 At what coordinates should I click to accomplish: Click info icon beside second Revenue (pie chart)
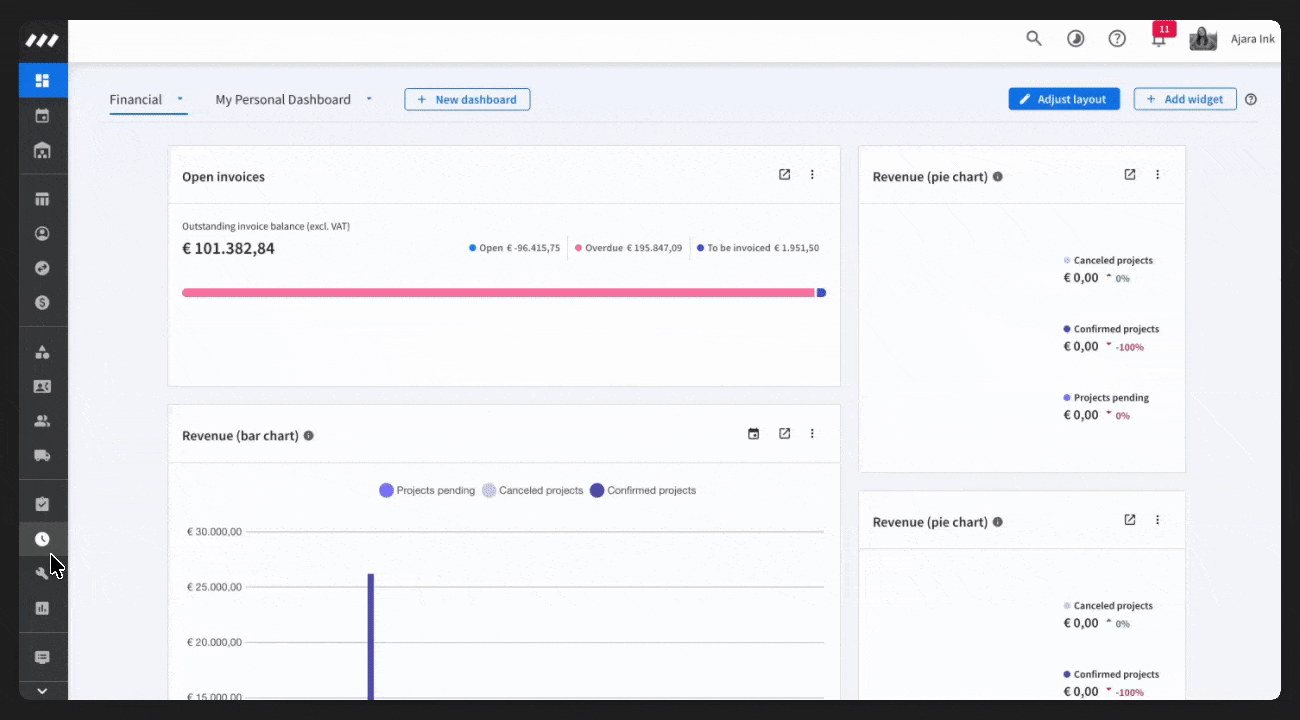(998, 522)
